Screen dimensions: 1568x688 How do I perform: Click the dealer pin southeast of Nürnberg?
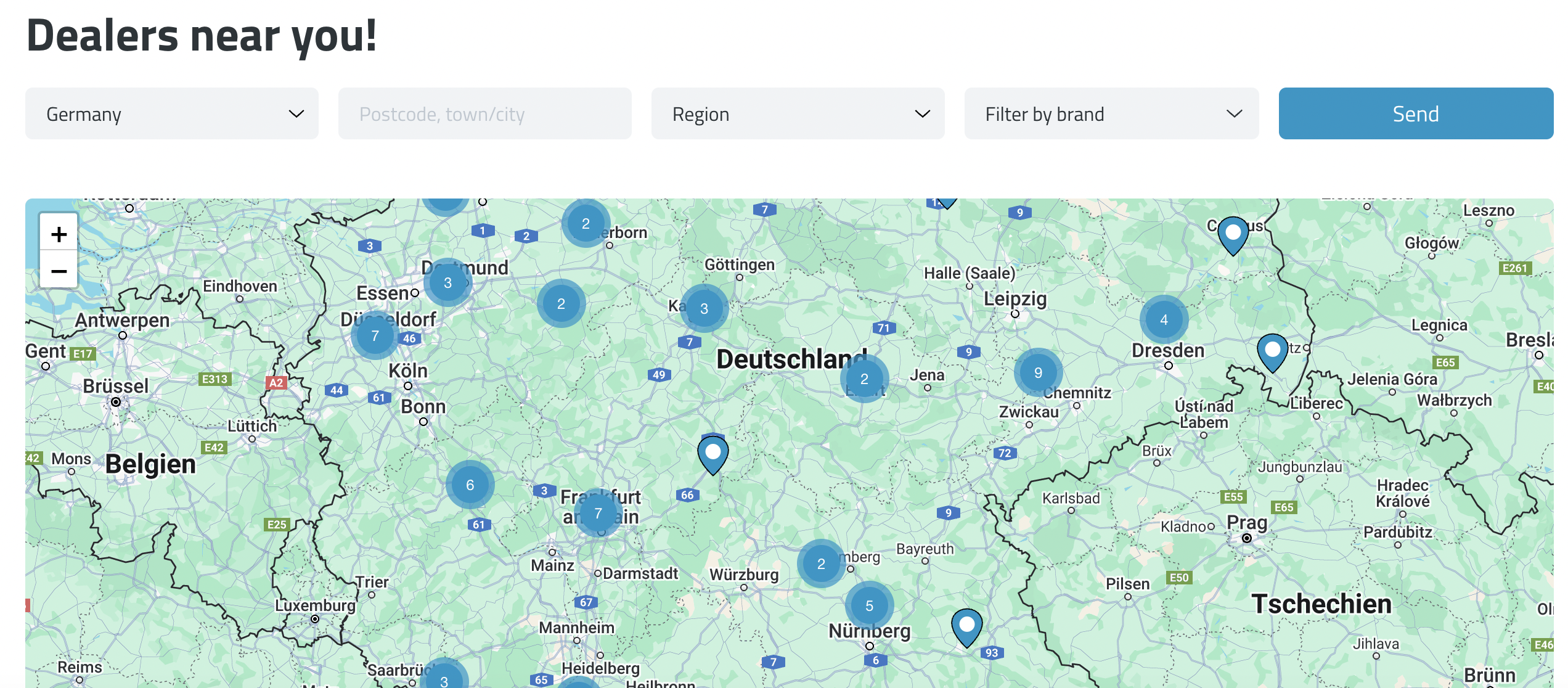pos(966,626)
